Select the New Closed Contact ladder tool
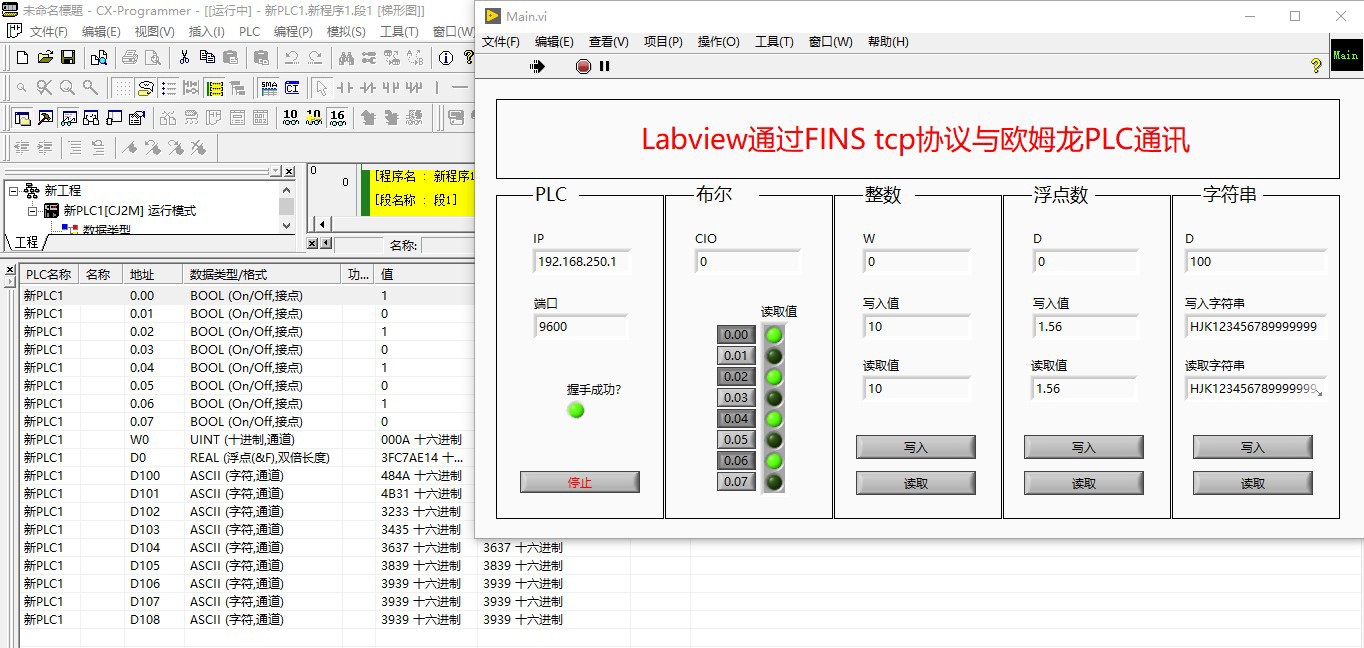1364x648 pixels. 368,89
